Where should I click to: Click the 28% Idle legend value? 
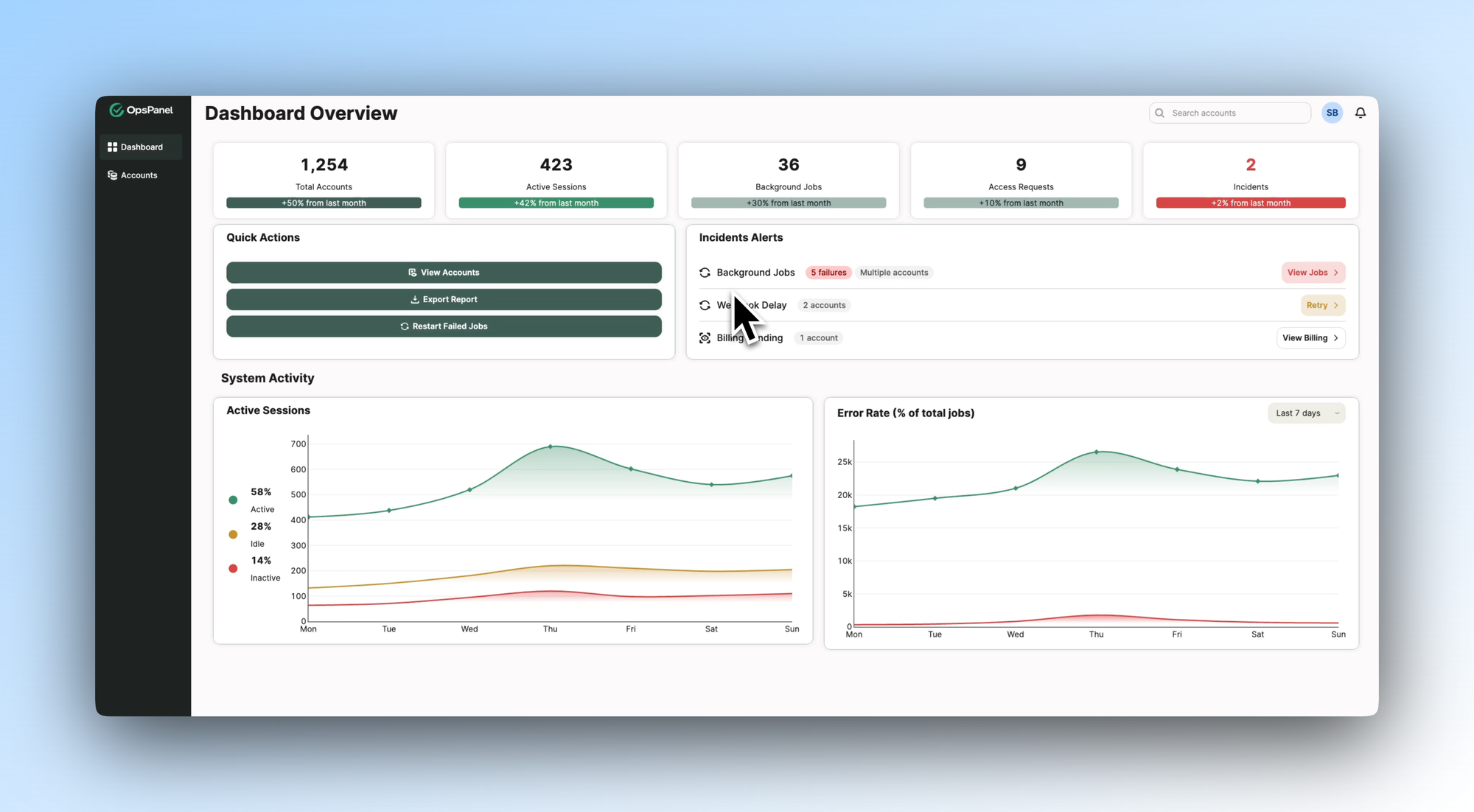261,527
